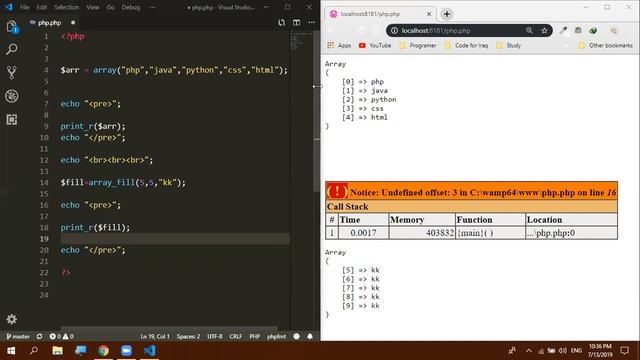
Task: View site information icon in address bar
Action: (x=394, y=31)
